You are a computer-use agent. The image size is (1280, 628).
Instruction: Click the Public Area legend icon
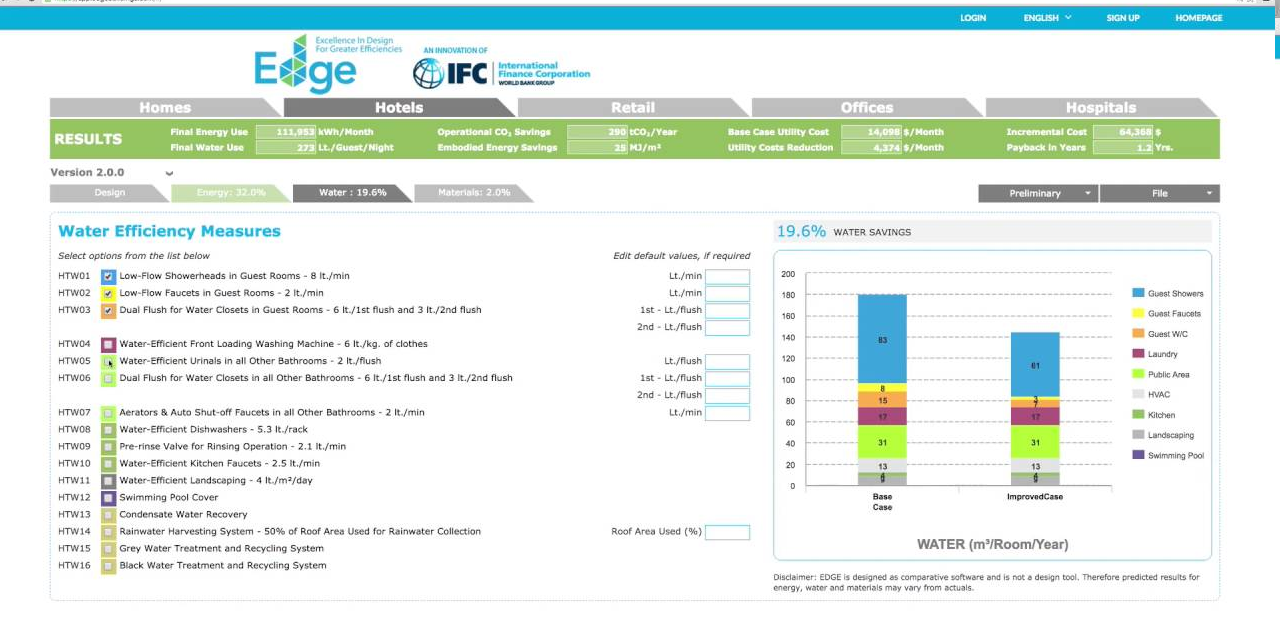click(x=1138, y=374)
